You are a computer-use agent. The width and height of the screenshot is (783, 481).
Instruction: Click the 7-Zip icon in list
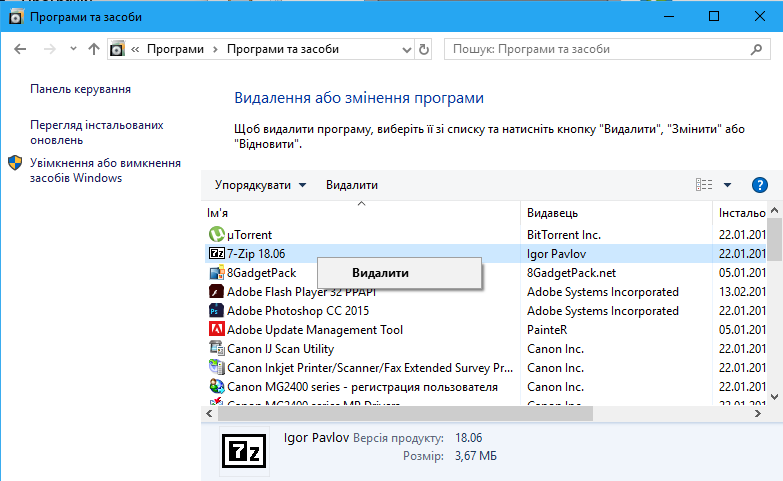tap(216, 253)
